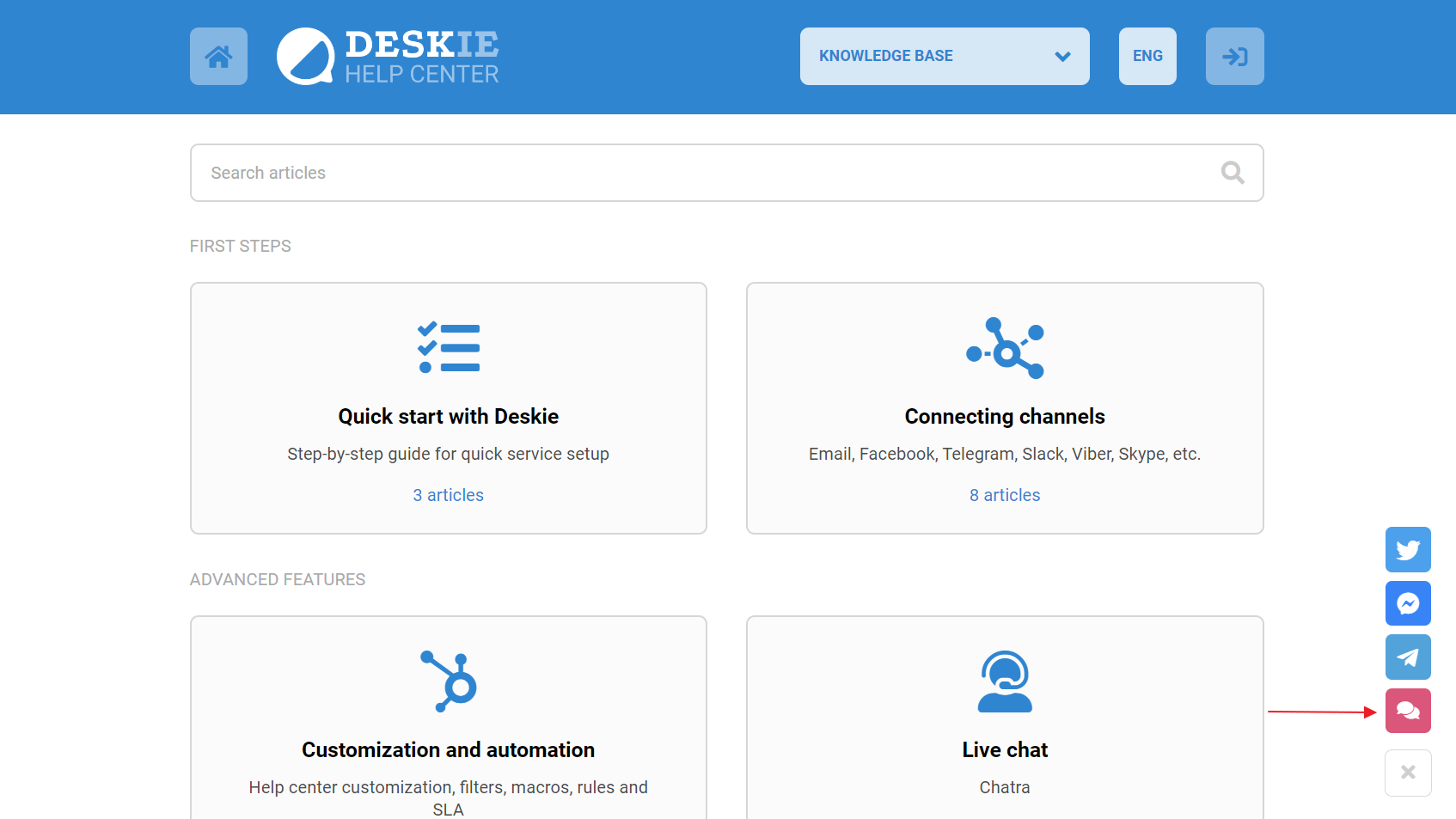Open Customization and automation title

point(449,749)
